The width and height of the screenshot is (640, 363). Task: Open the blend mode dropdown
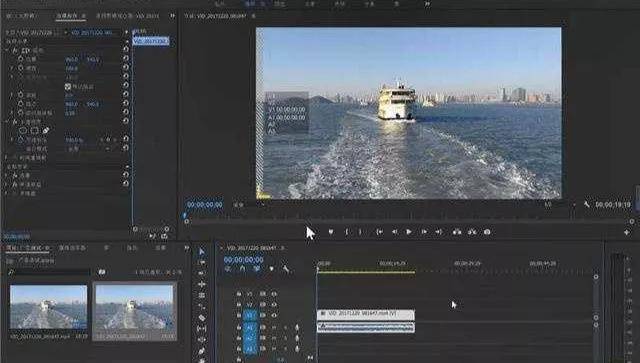pos(88,149)
